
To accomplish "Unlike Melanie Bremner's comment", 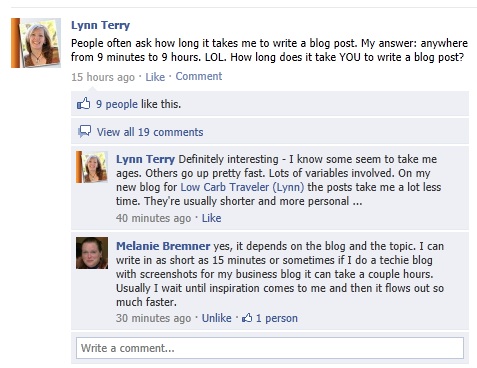I will point(216,318).
